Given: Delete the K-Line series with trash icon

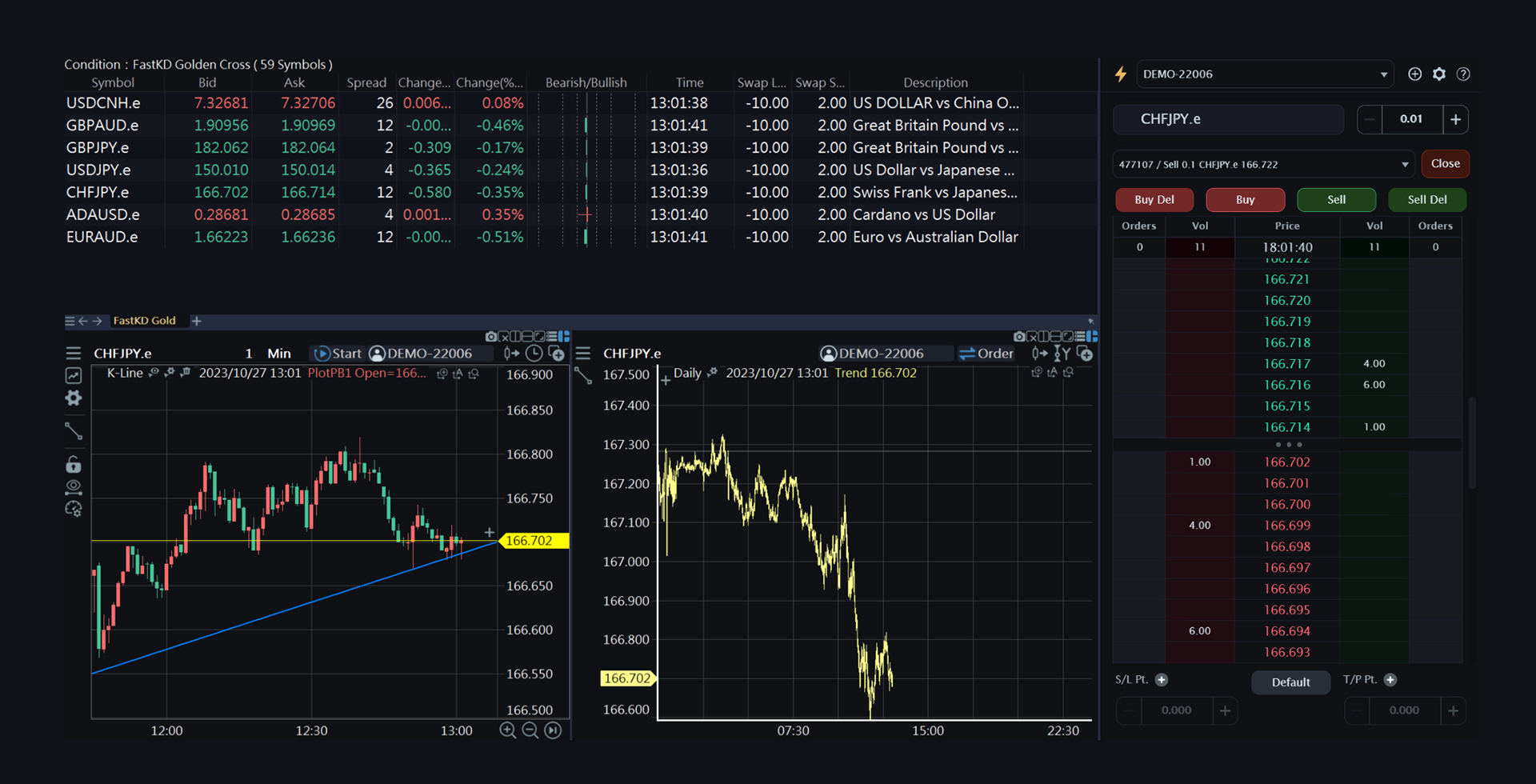Looking at the screenshot, I should [x=186, y=372].
